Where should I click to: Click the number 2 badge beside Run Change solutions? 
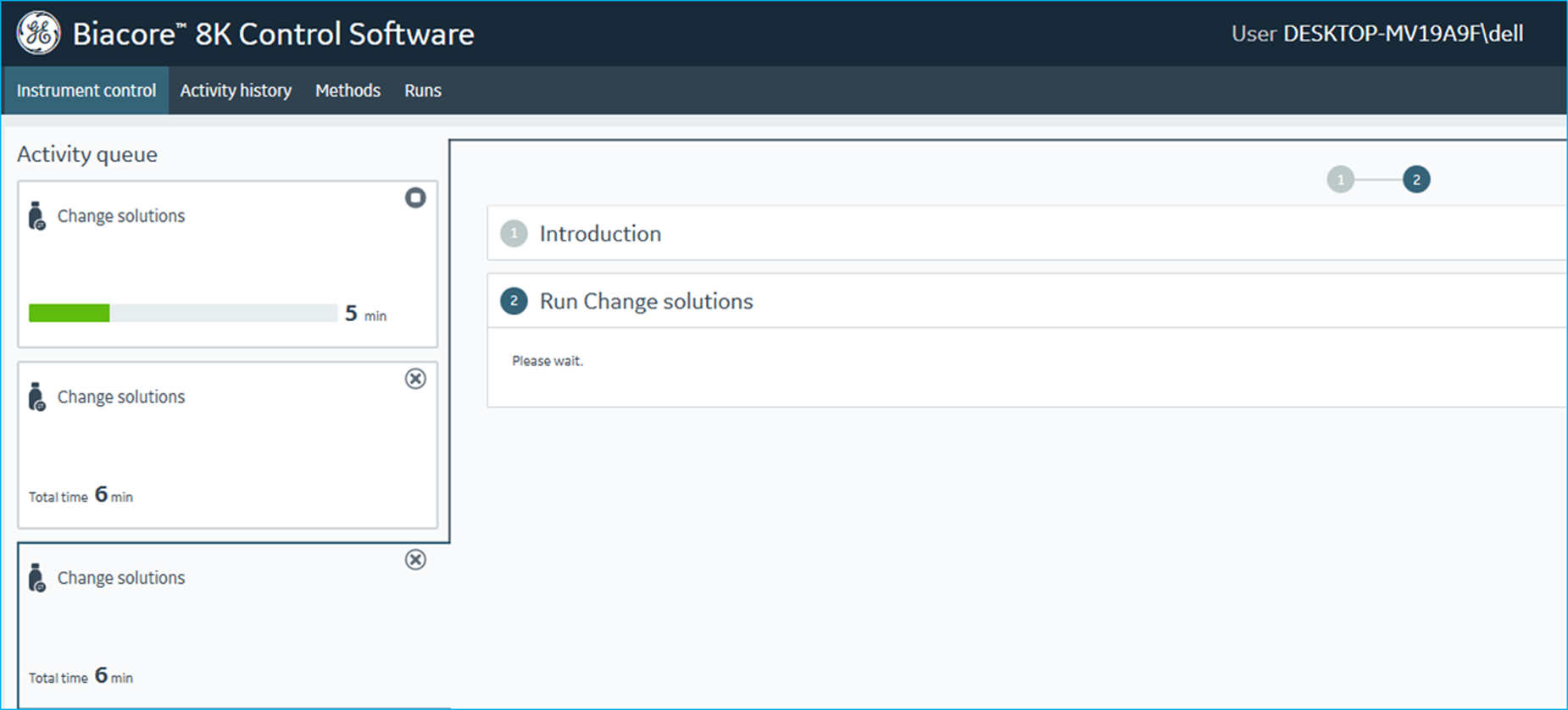point(514,302)
